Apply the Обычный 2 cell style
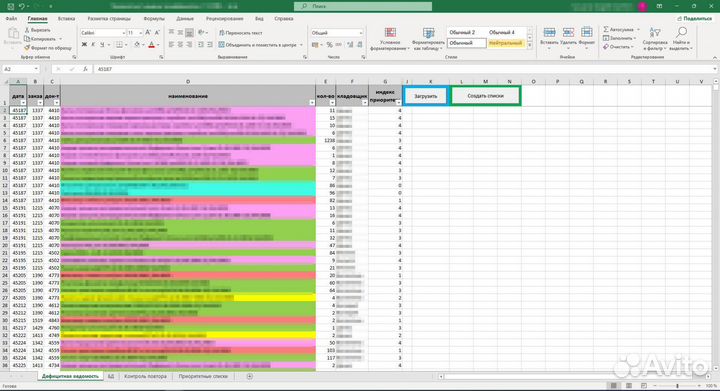Image resolution: width=720 pixels, height=391 pixels. tap(462, 33)
